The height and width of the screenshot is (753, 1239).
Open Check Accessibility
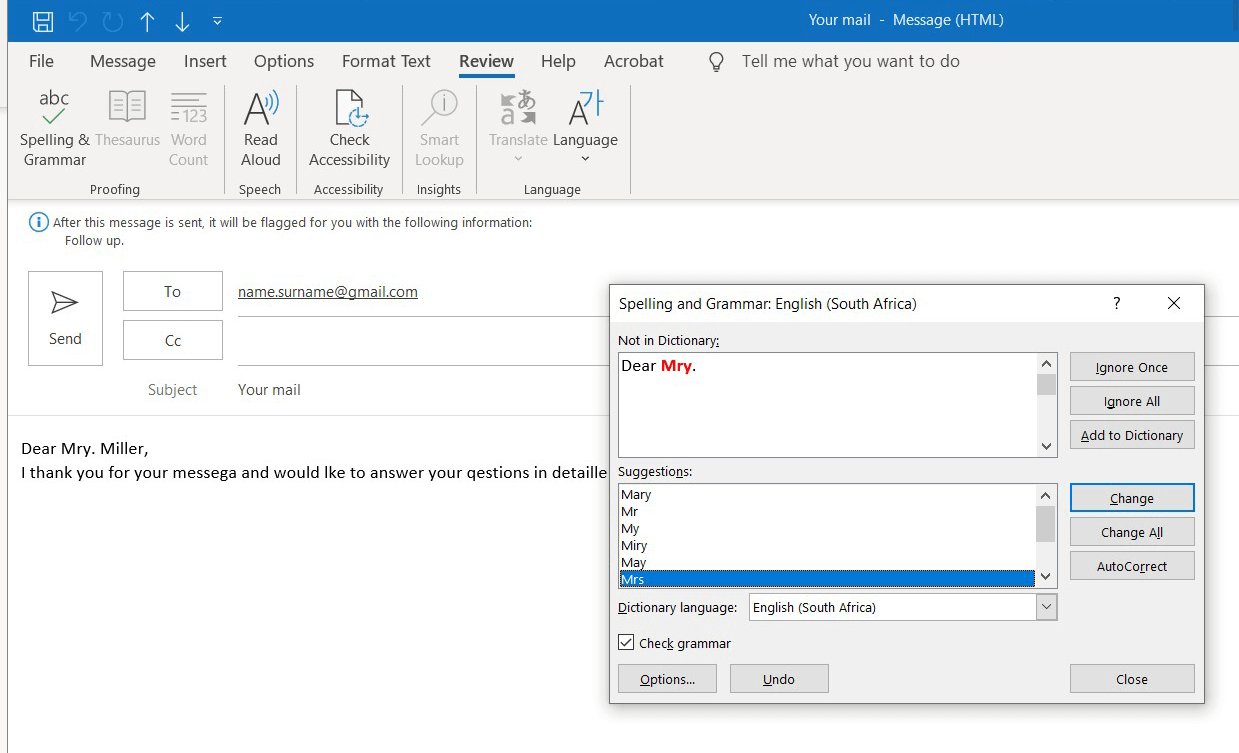point(349,127)
